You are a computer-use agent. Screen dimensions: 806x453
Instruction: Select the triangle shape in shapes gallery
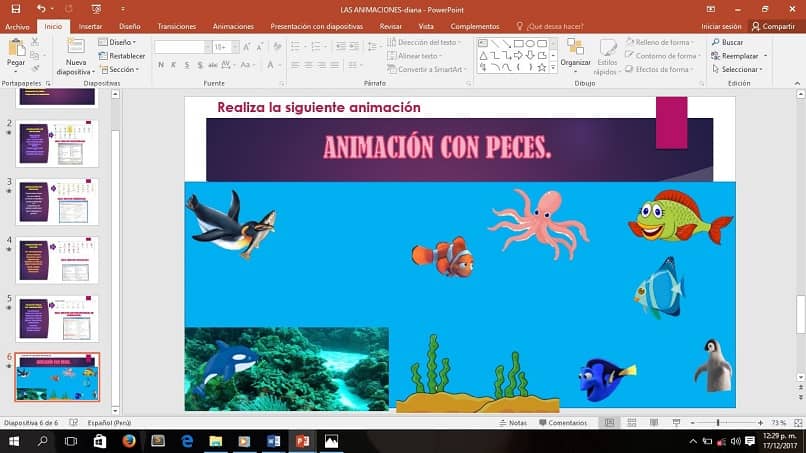(x=483, y=55)
